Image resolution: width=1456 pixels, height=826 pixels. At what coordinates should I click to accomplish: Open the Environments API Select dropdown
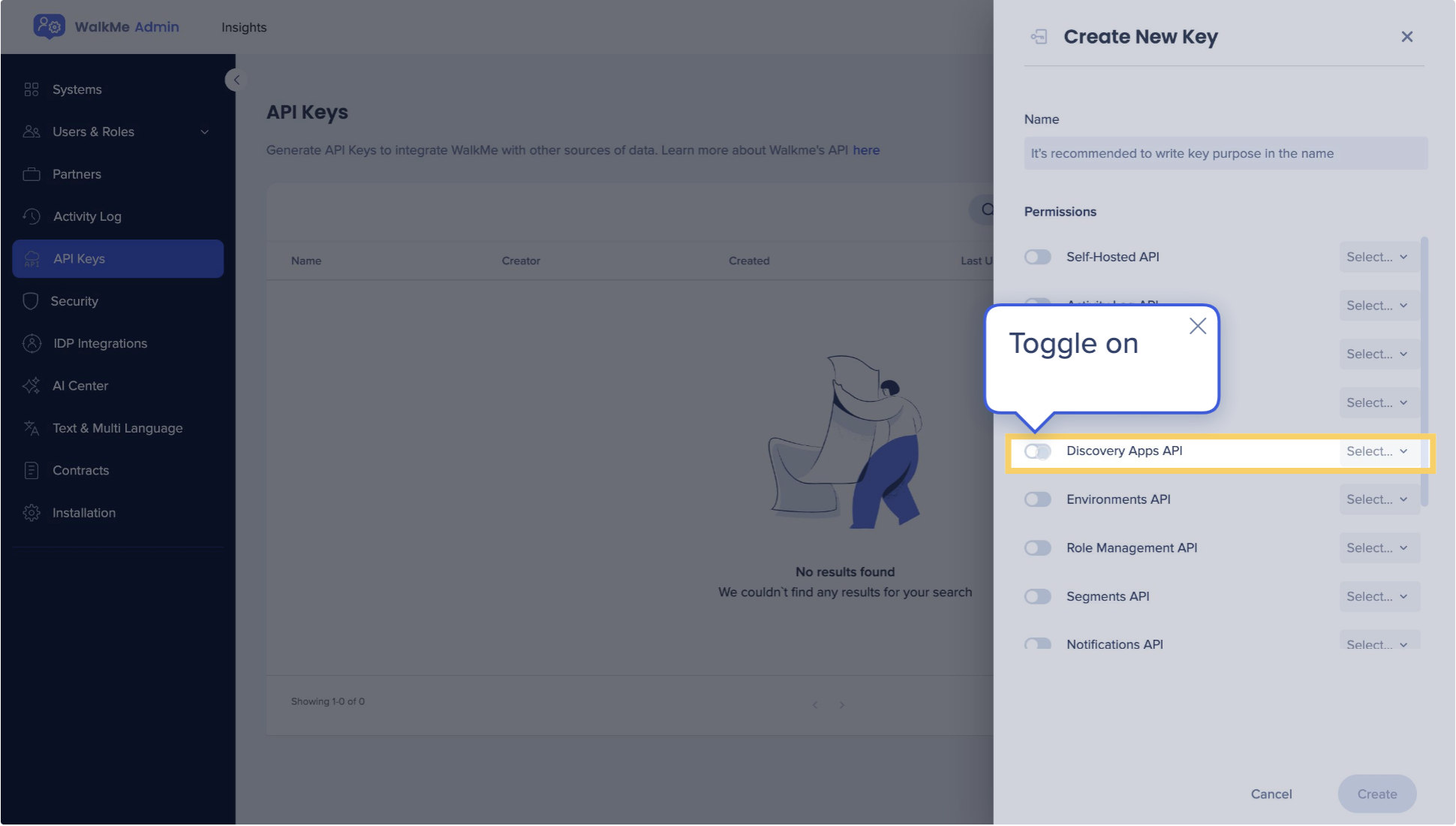[x=1379, y=499]
